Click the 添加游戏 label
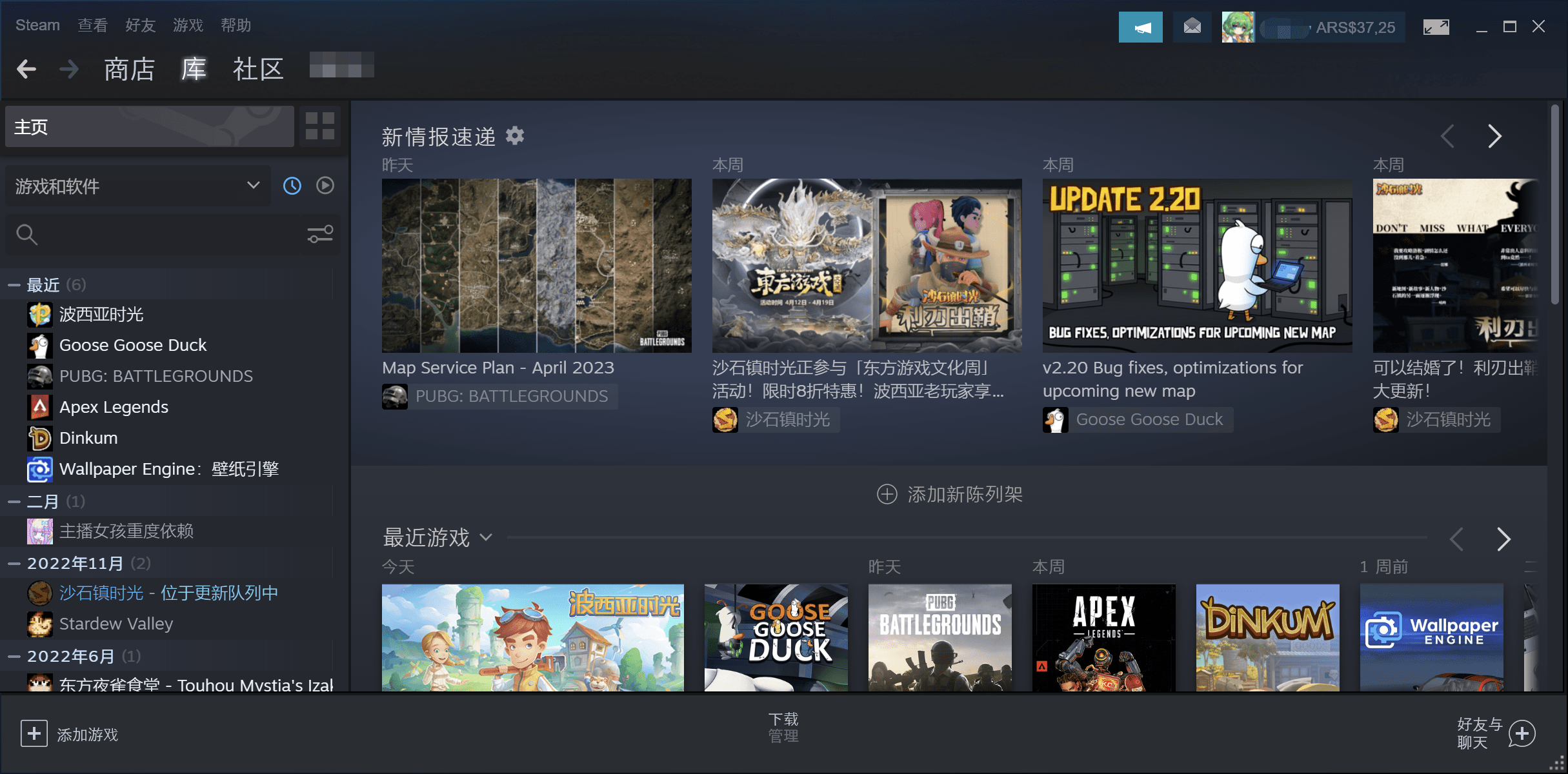 coord(88,734)
